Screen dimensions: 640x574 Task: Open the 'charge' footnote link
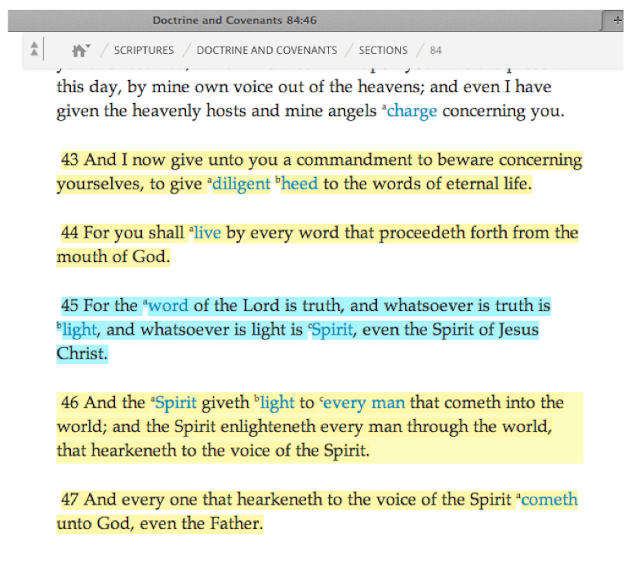pos(412,111)
